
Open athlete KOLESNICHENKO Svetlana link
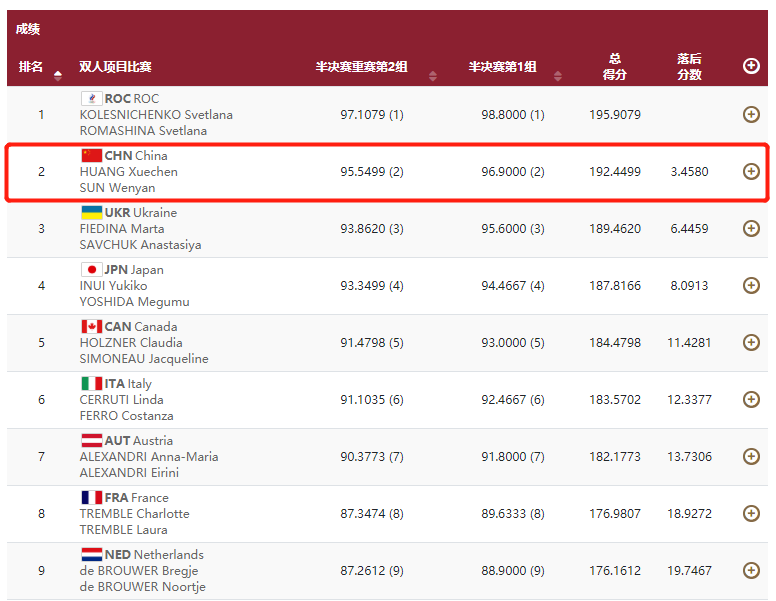(156, 115)
